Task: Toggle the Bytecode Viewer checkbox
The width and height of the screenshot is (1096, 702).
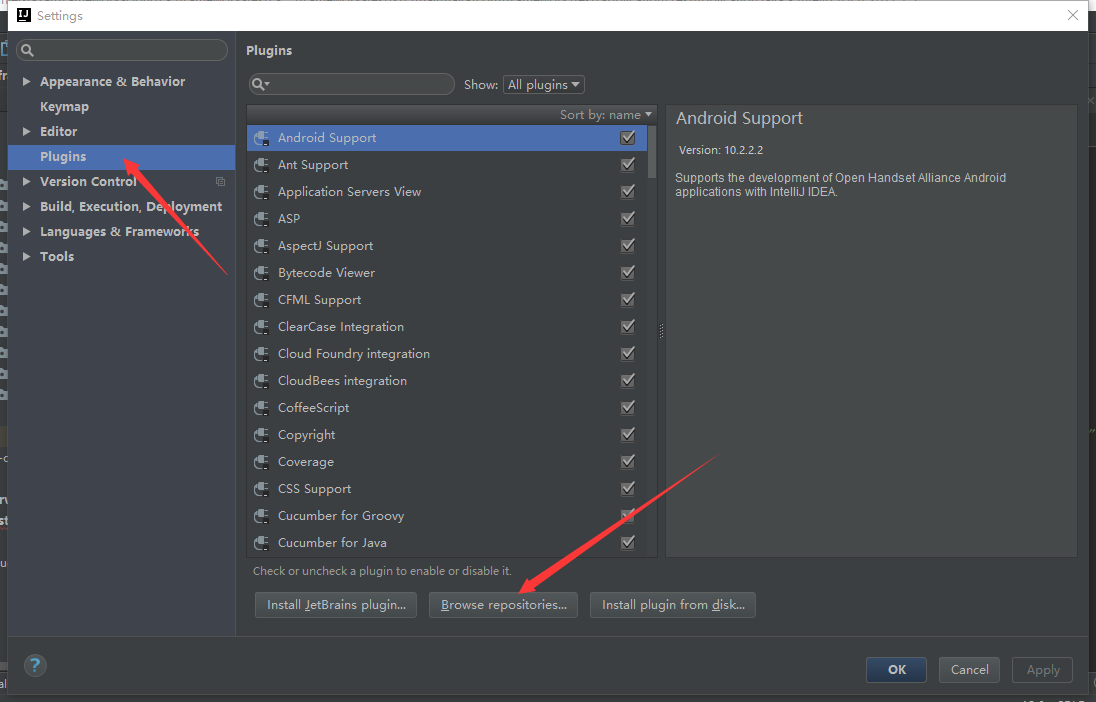Action: coord(628,272)
